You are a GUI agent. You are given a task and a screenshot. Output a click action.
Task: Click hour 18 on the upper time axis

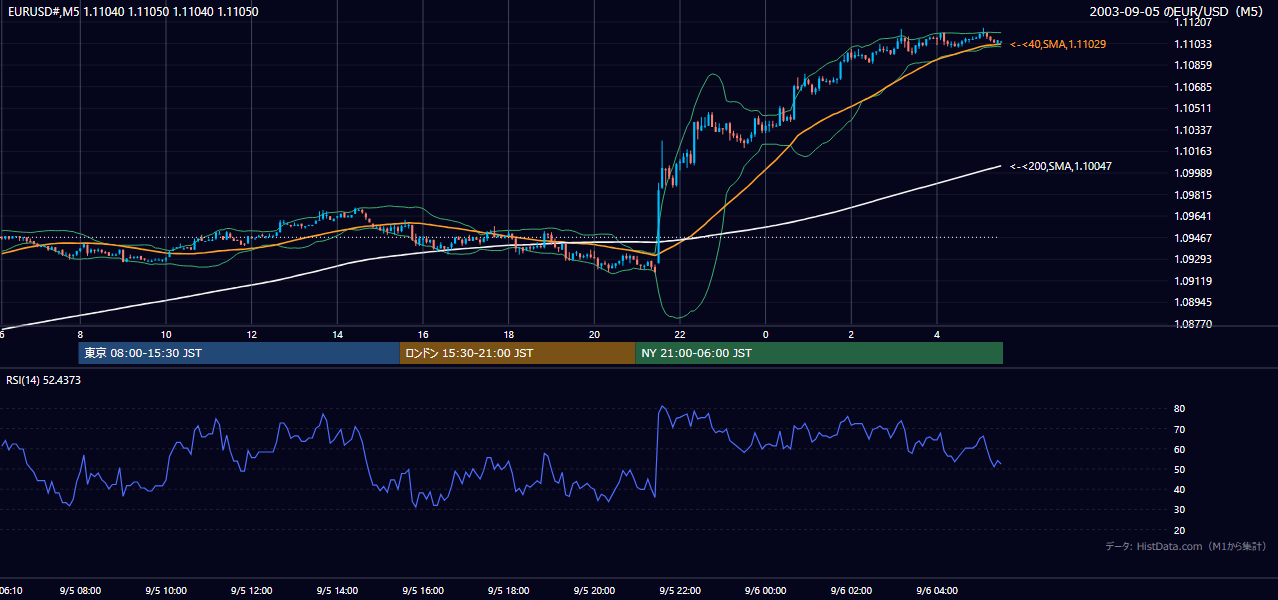pos(509,334)
